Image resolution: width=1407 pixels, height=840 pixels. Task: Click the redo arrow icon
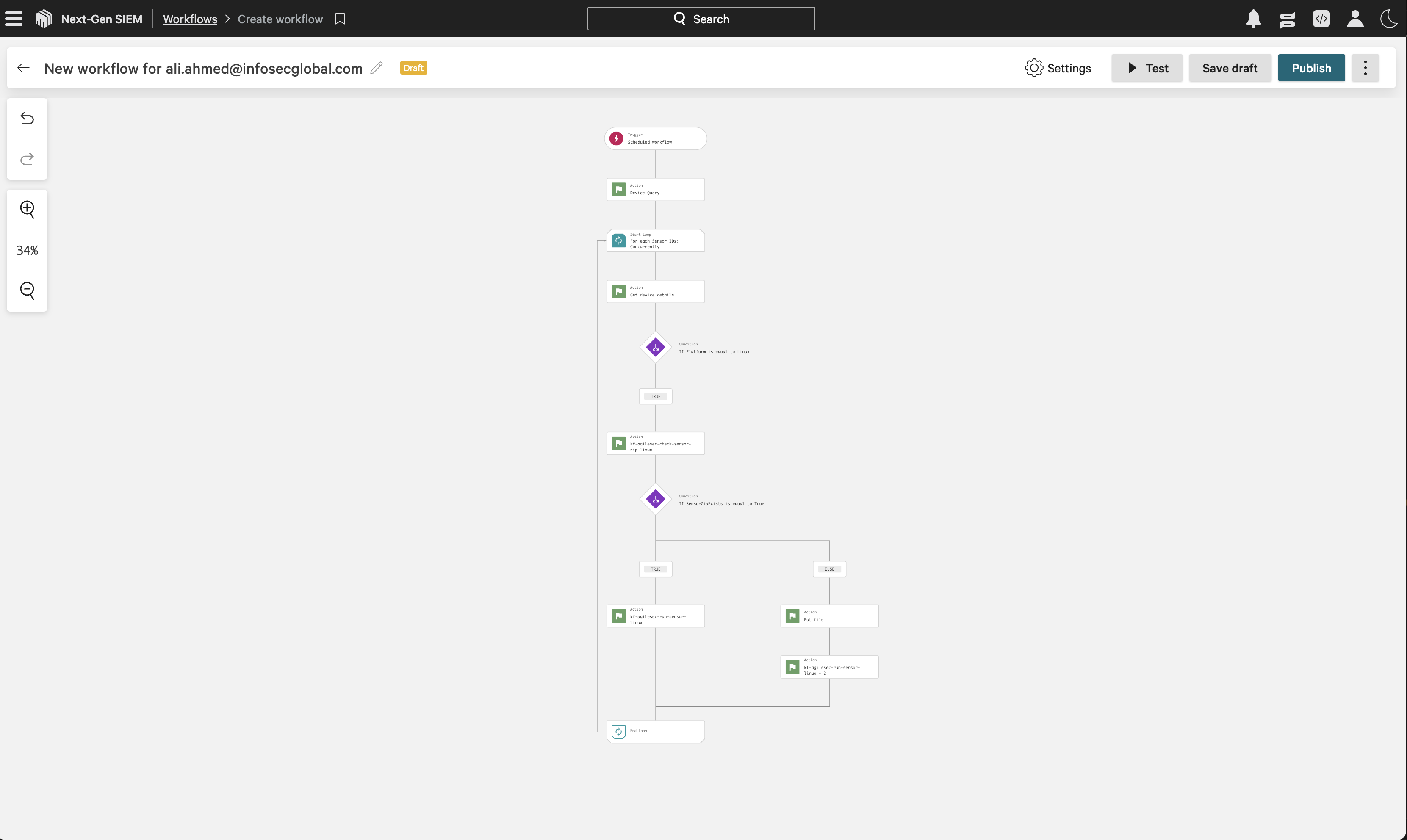(27, 159)
